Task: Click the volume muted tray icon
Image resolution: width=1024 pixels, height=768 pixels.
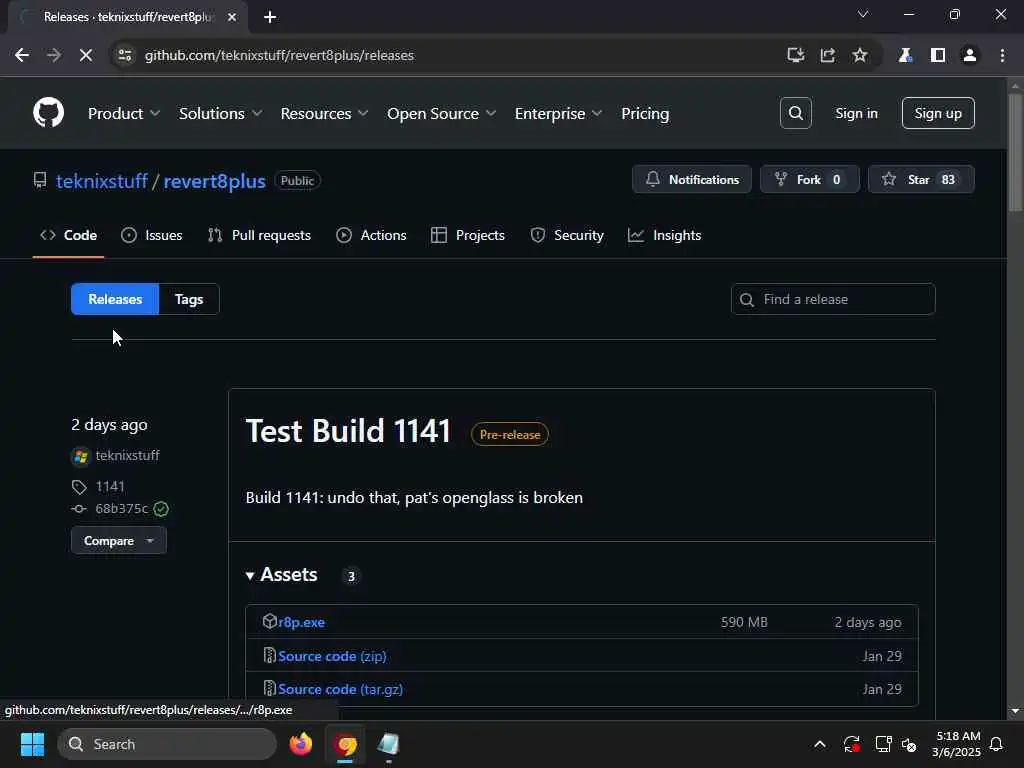Action: pyautogui.click(x=909, y=744)
